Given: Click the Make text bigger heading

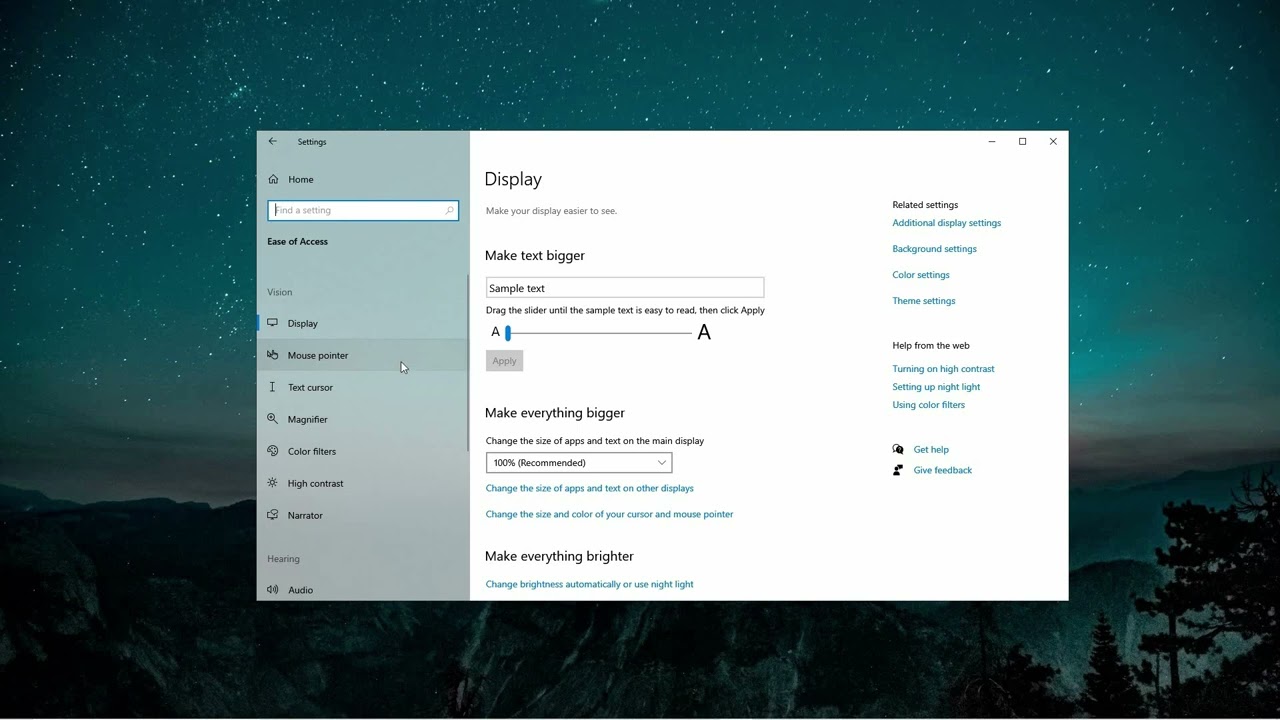Looking at the screenshot, I should pos(535,256).
